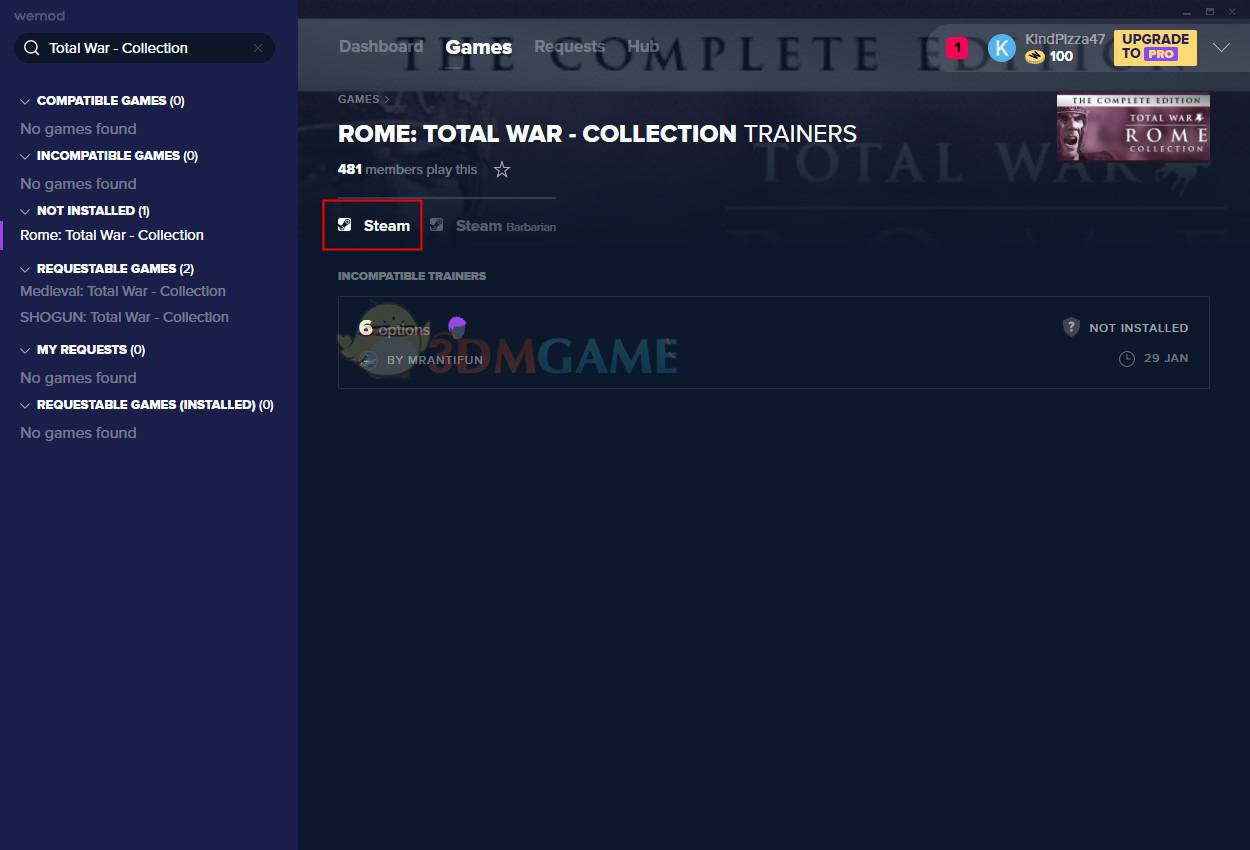Click the 481 members play this text
The image size is (1250, 850).
(x=408, y=170)
